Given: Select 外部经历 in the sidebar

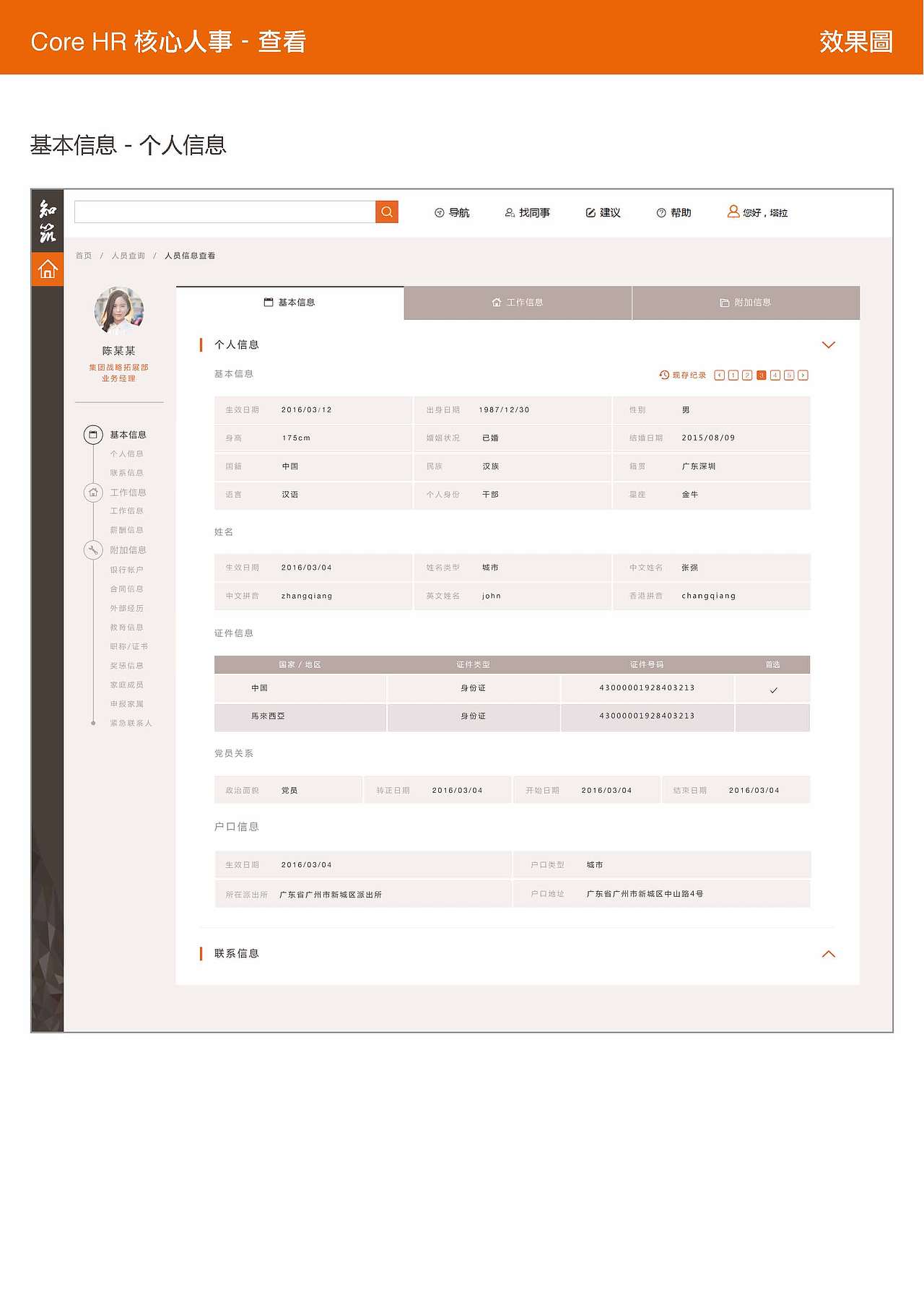Looking at the screenshot, I should (x=127, y=609).
